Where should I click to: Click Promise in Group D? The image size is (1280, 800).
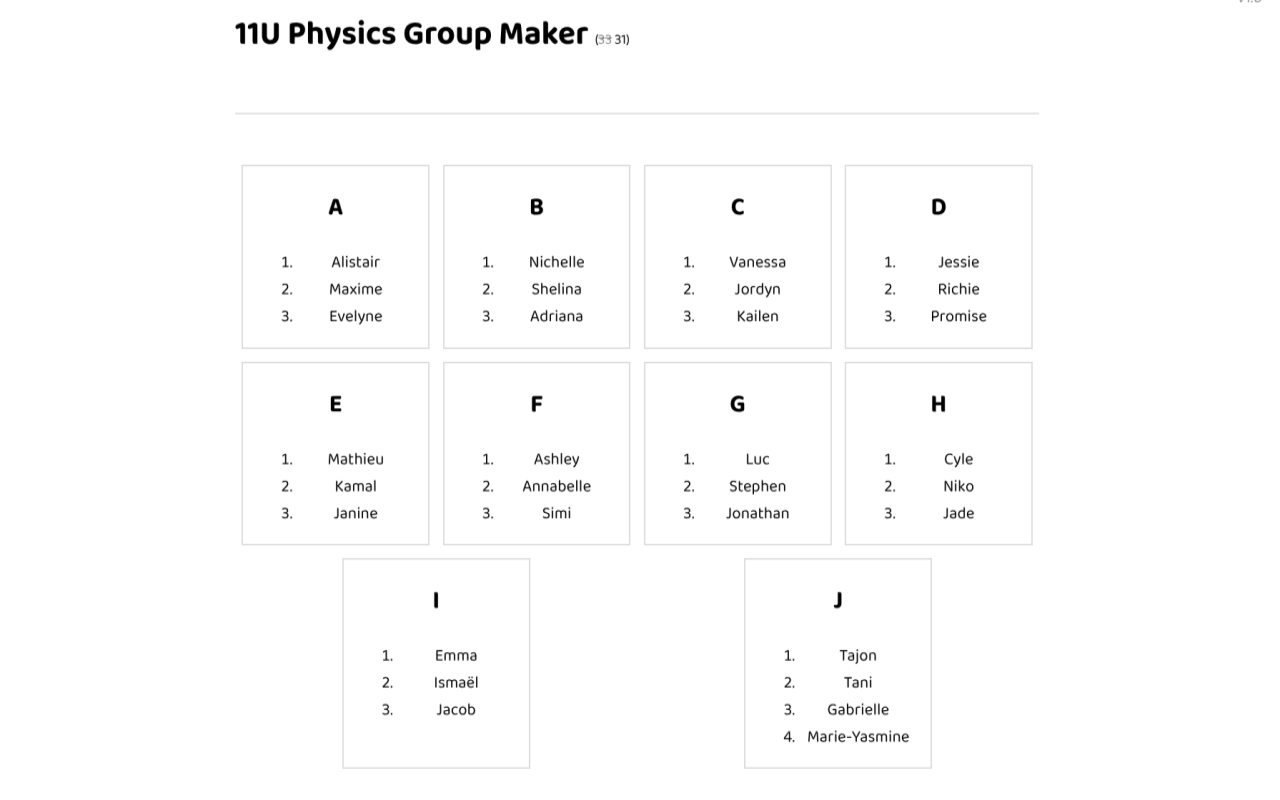(x=958, y=316)
